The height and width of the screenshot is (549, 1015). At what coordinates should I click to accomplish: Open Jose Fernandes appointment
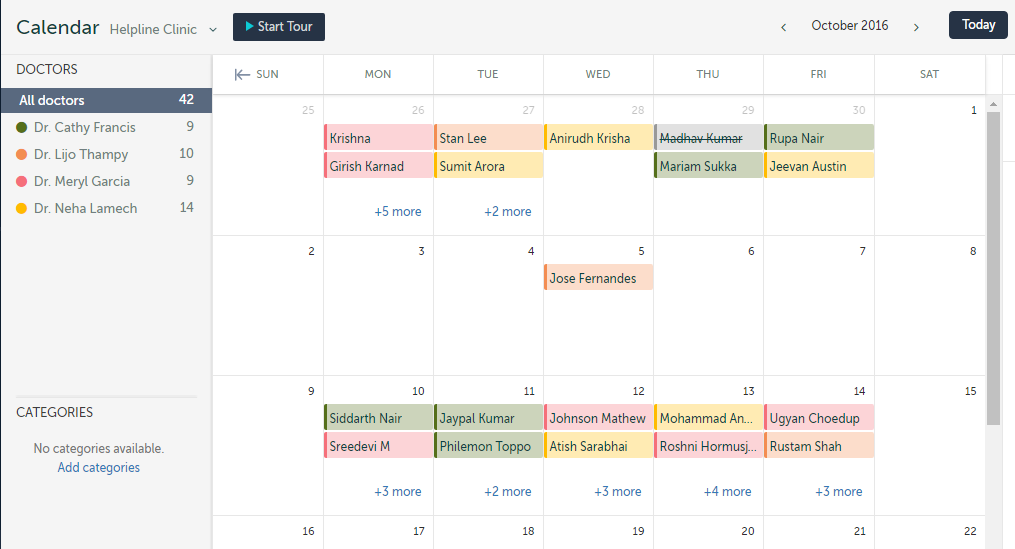tap(598, 278)
